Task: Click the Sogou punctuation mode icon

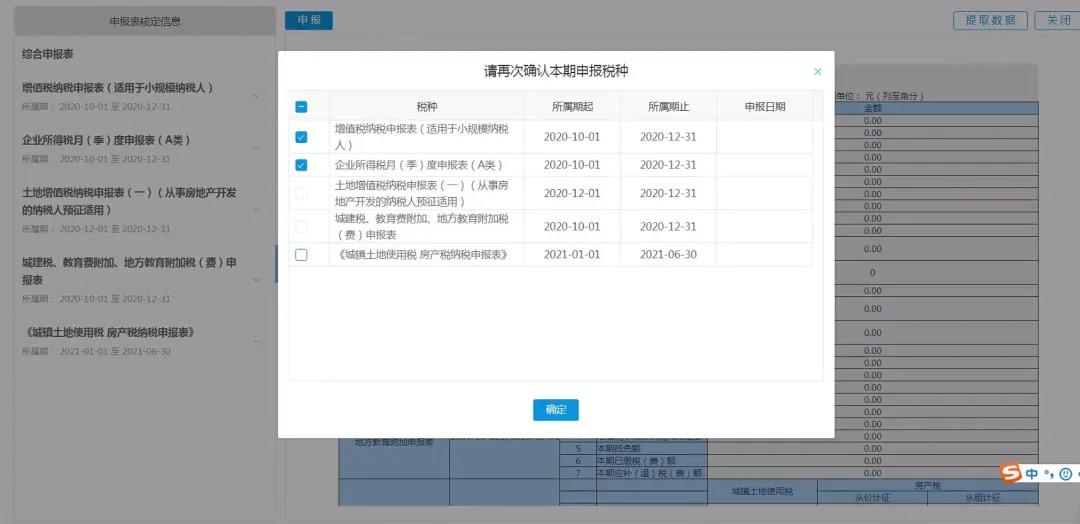Action: [1048, 474]
